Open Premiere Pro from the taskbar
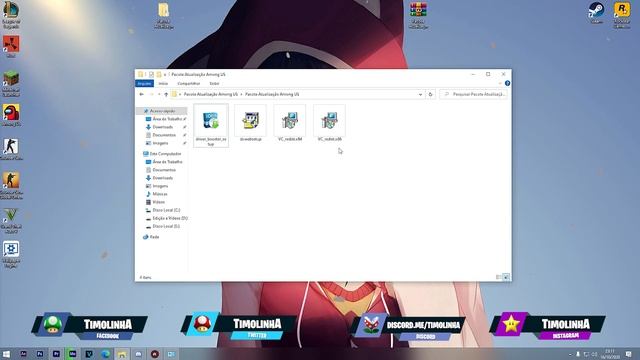This screenshot has height=360, width=640. tap(56, 354)
